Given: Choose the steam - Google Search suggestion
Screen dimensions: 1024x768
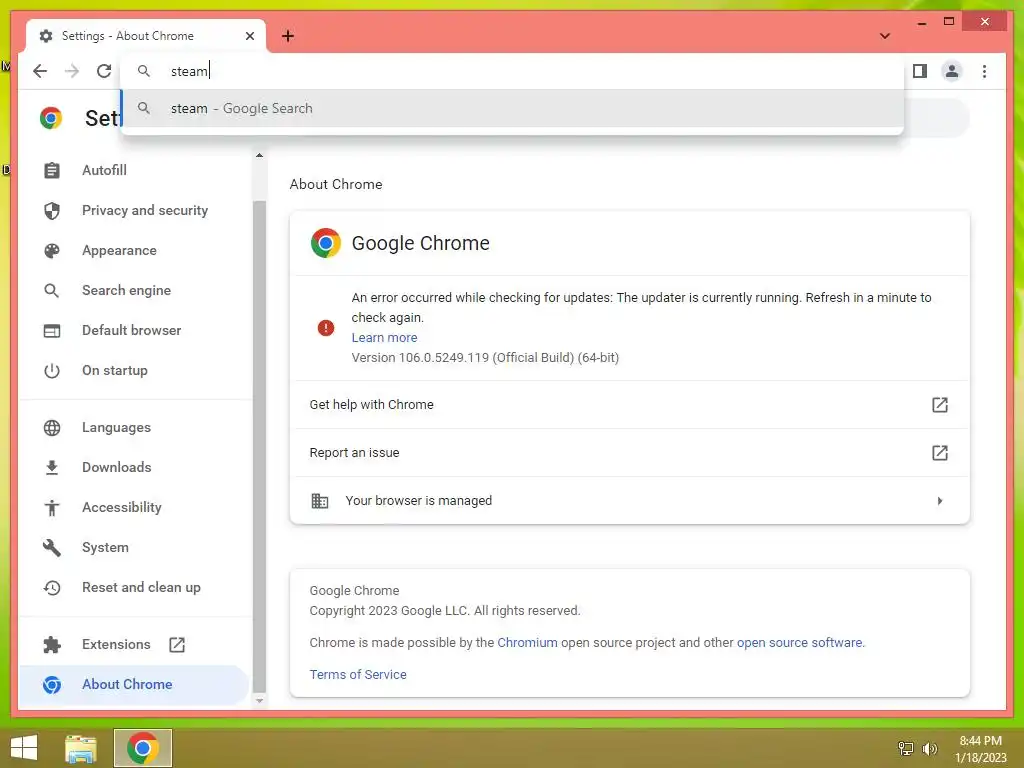Looking at the screenshot, I should point(513,108).
